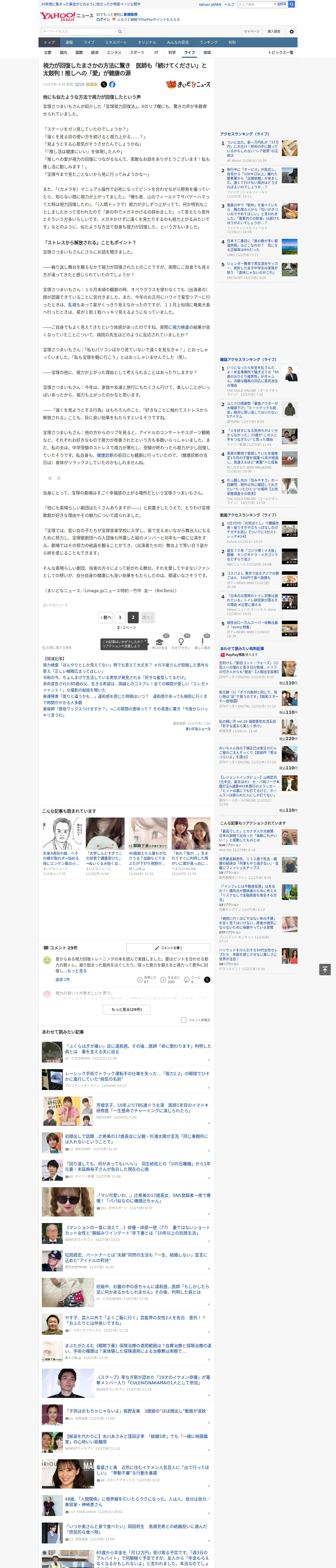This screenshot has height=1568, width=336.
Task: Focus the top web search input
Action: (x=255, y=4)
